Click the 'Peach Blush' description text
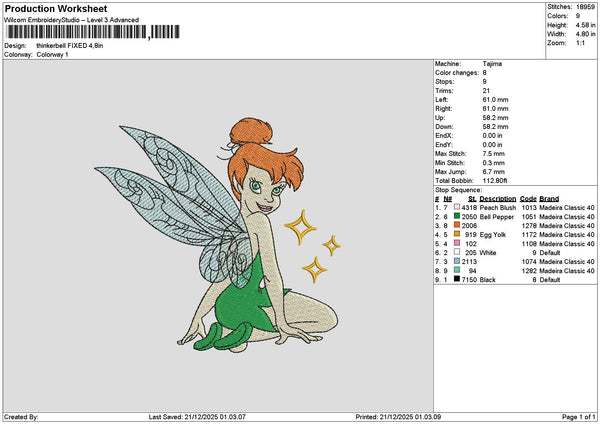This screenshot has height=424, width=600. (x=498, y=208)
